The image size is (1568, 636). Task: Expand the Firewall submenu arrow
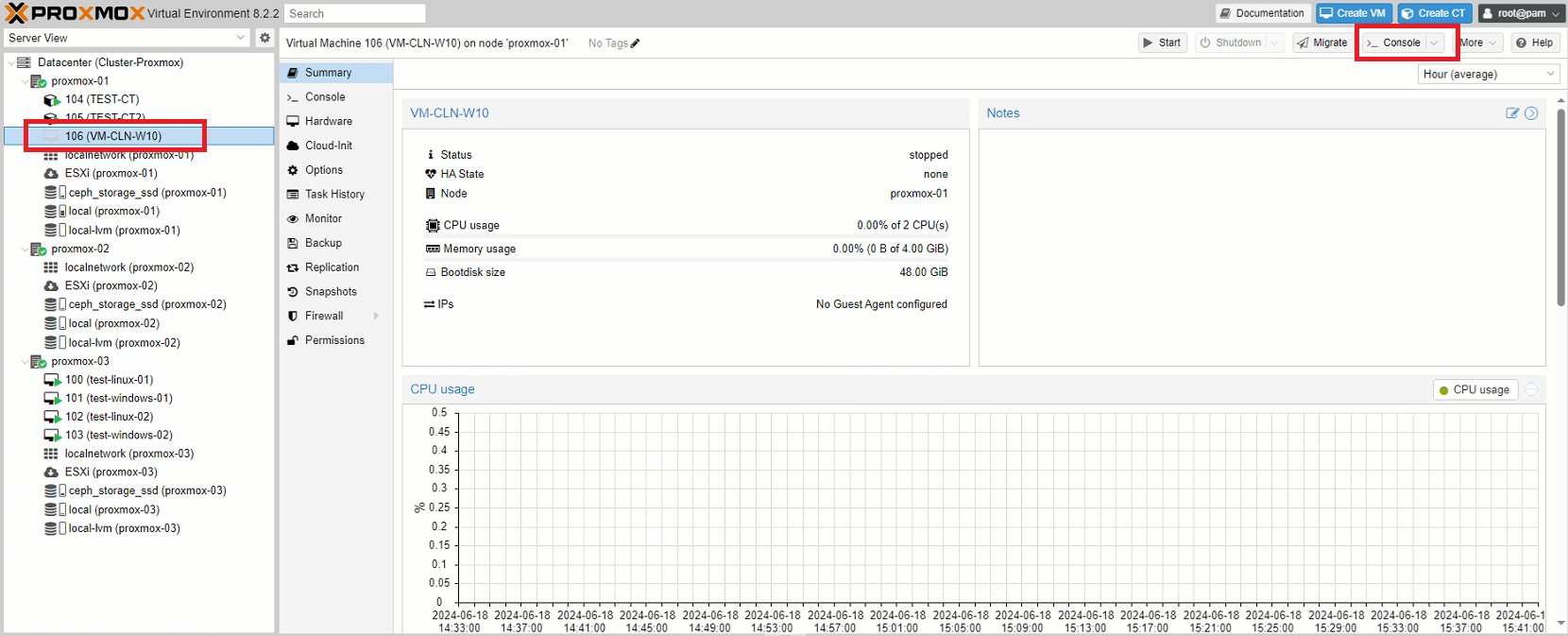click(x=376, y=317)
